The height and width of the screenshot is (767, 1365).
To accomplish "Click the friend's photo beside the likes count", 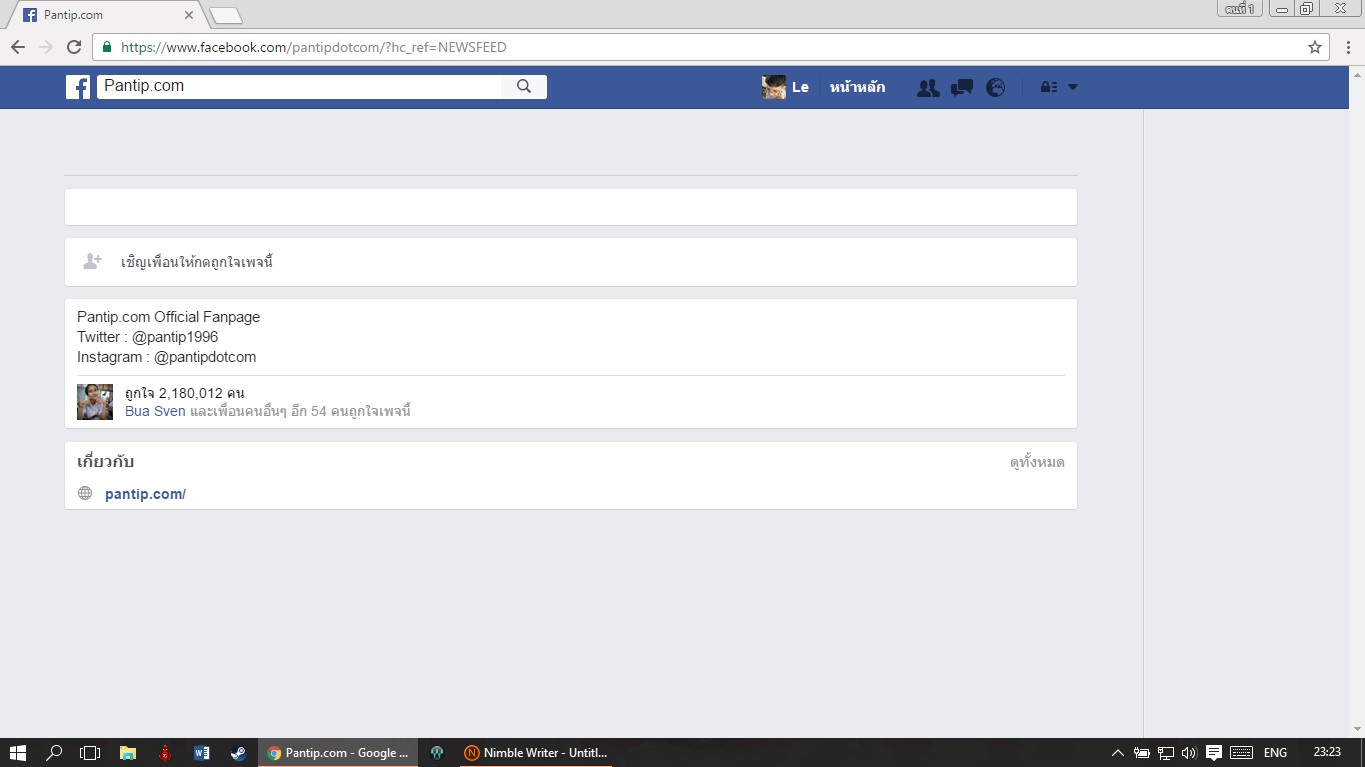I will pos(95,402).
